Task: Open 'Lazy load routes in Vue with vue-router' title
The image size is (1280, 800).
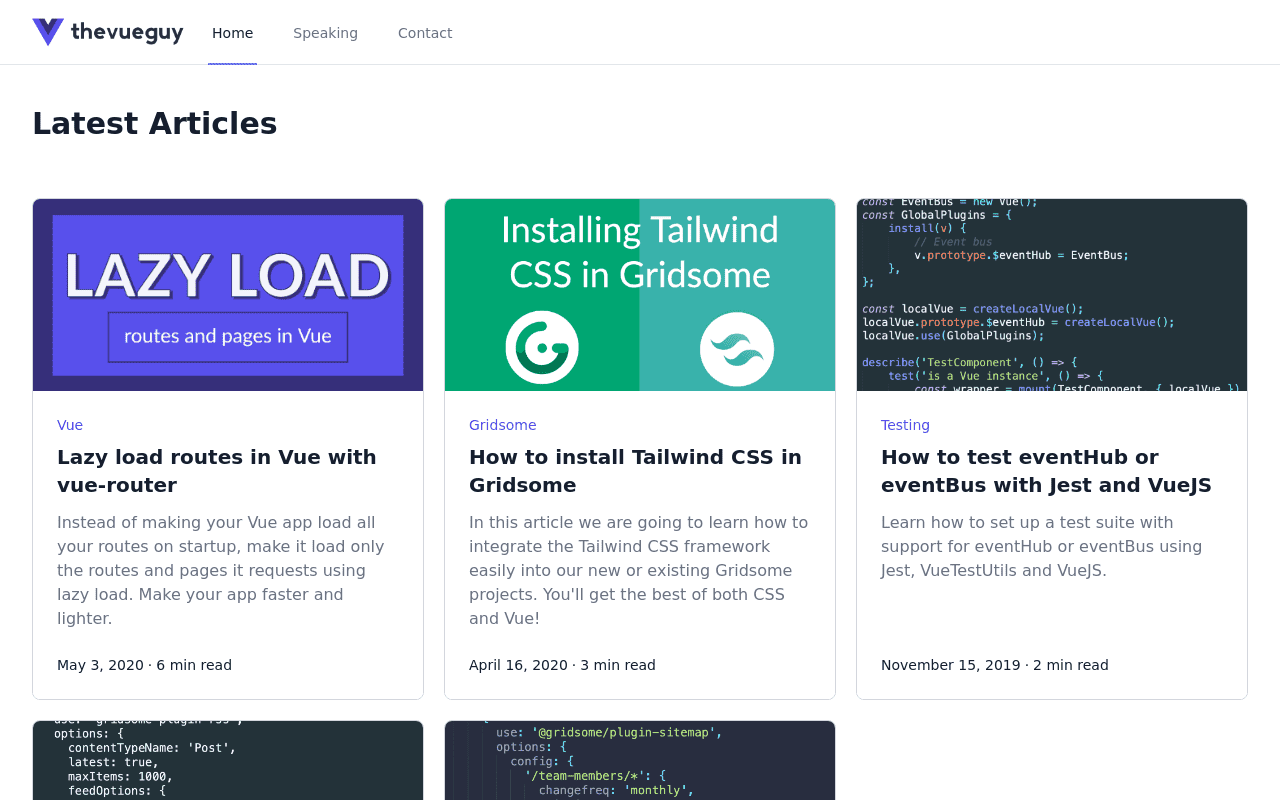Action: tap(217, 471)
